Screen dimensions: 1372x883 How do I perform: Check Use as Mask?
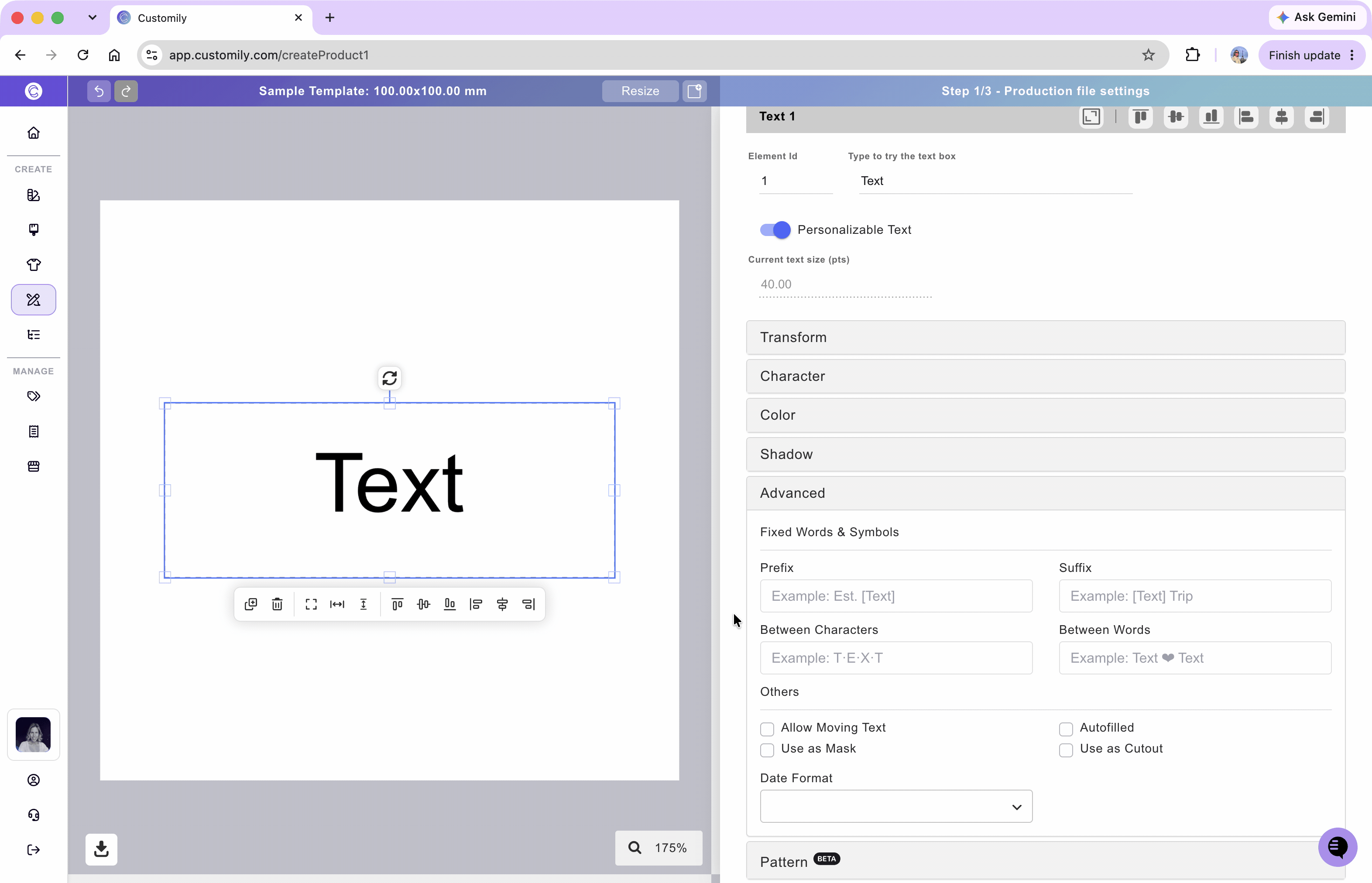(767, 750)
